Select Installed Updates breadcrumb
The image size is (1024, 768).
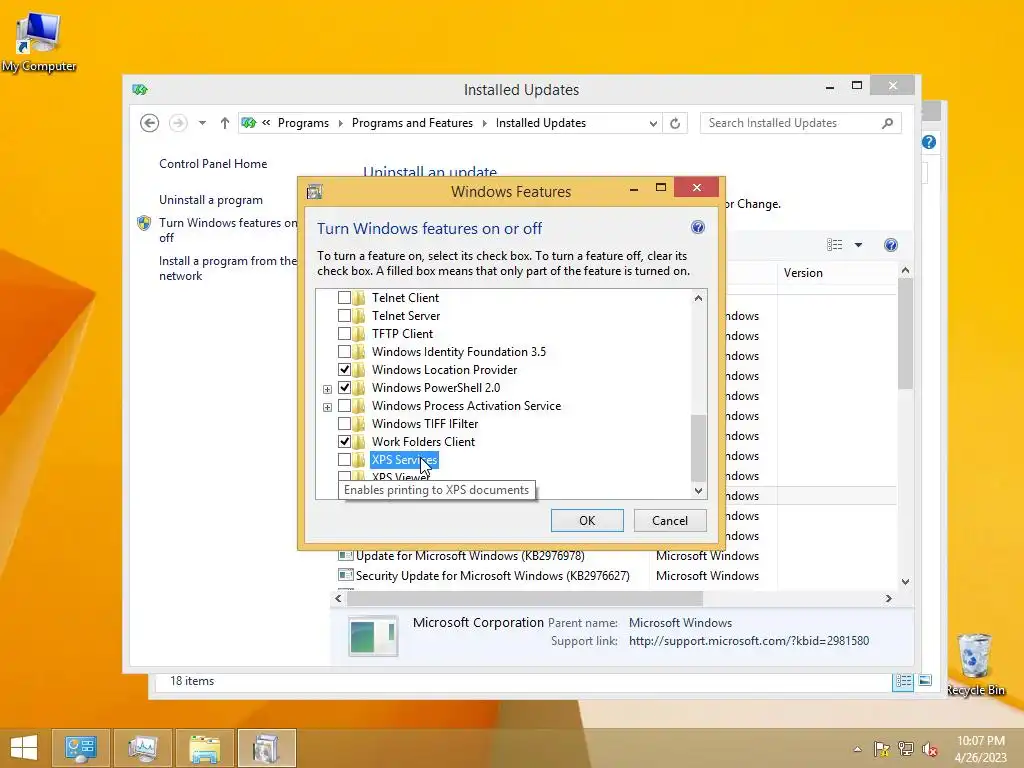[x=541, y=123]
